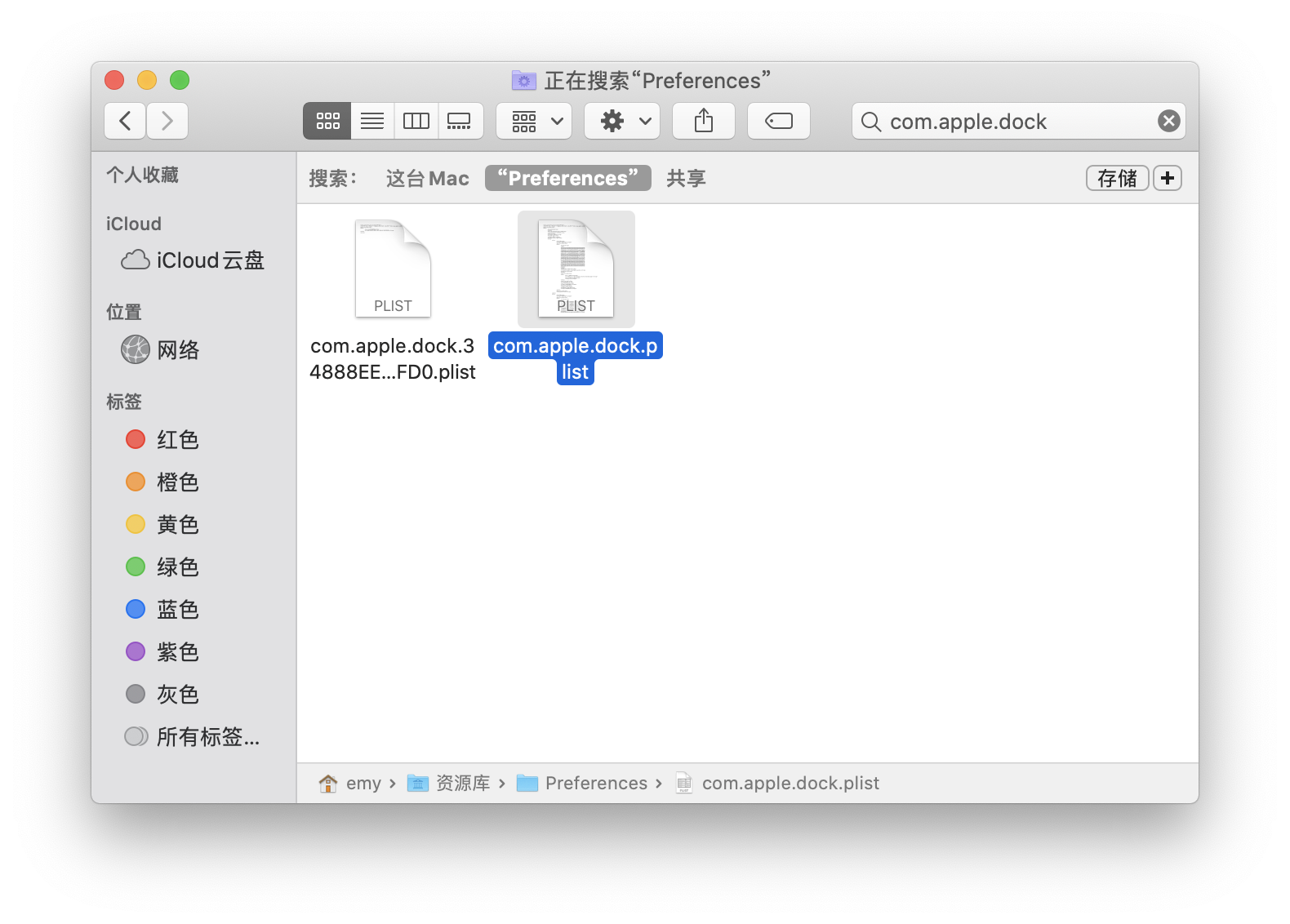The width and height of the screenshot is (1290, 924).
Task: Select the 橙色 tag dot
Action: pos(136,482)
